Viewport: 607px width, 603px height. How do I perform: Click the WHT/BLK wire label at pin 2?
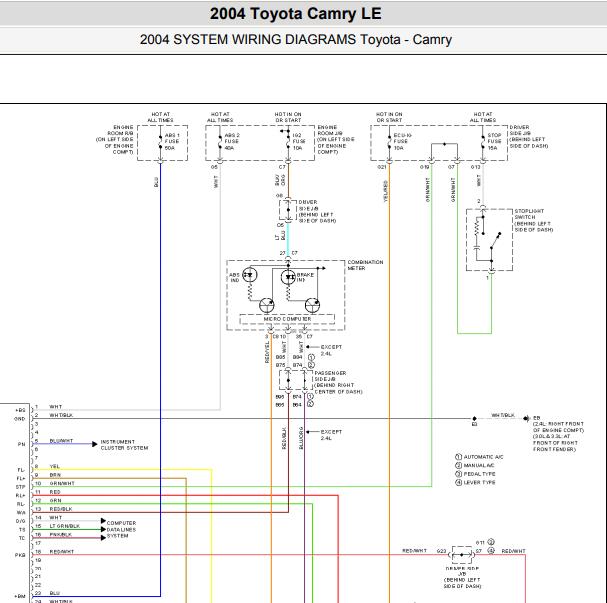[61, 415]
